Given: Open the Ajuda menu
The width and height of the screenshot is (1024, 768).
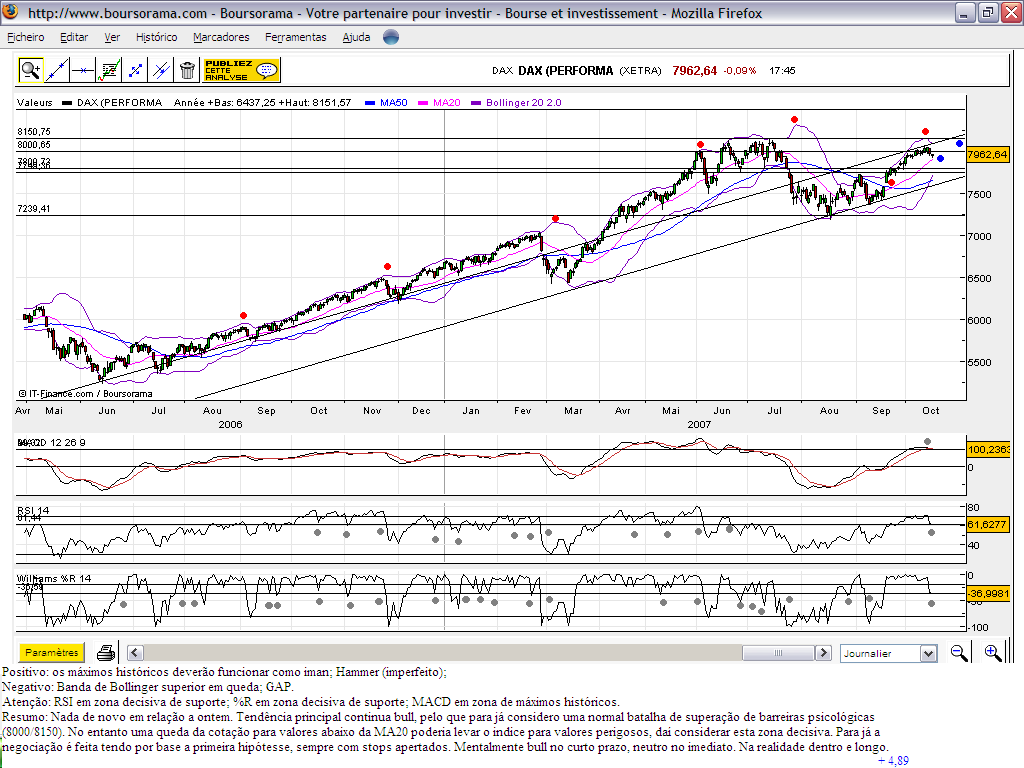Looking at the screenshot, I should pyautogui.click(x=357, y=37).
